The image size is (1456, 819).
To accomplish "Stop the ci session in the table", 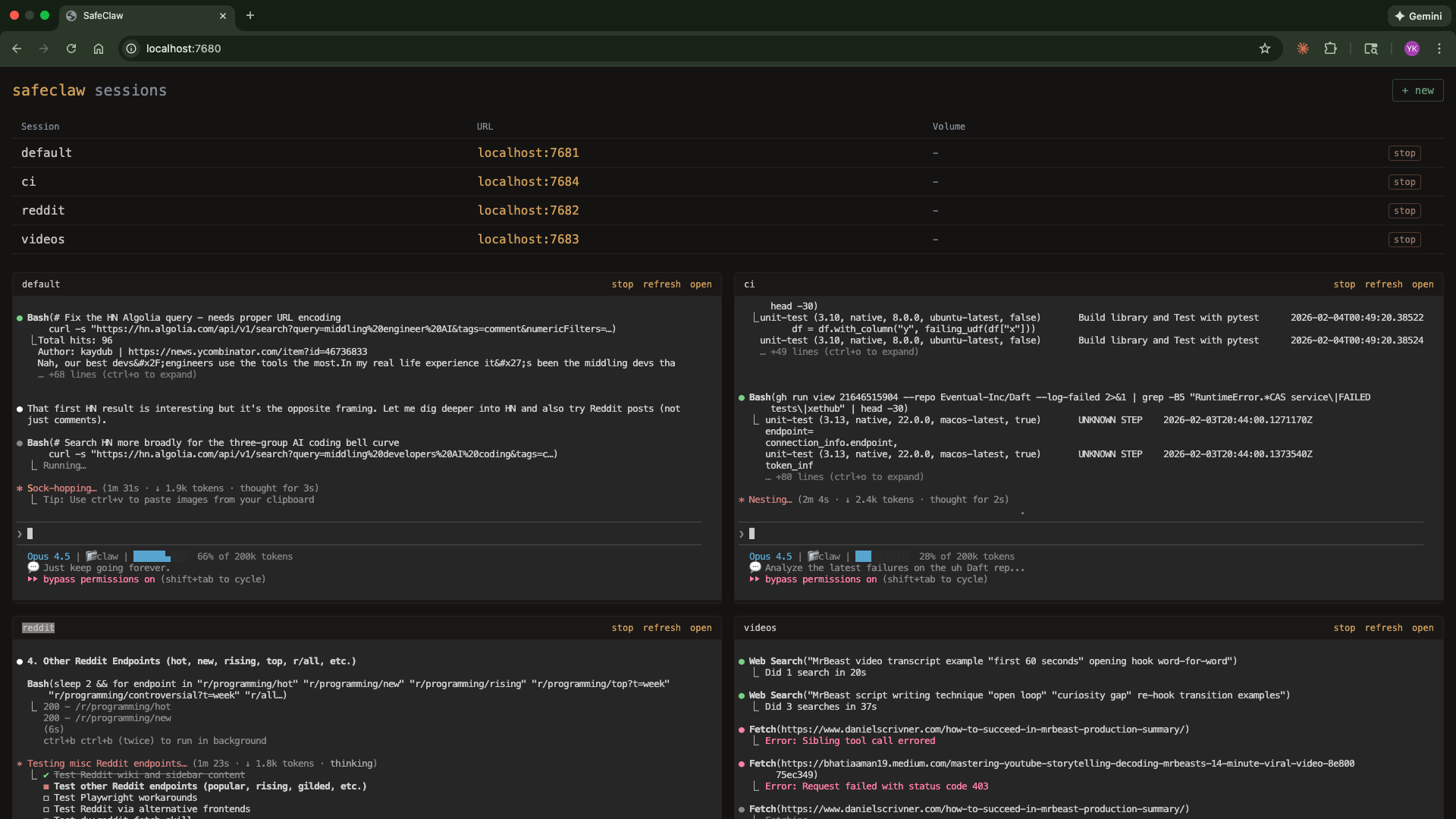I will pos(1404,182).
